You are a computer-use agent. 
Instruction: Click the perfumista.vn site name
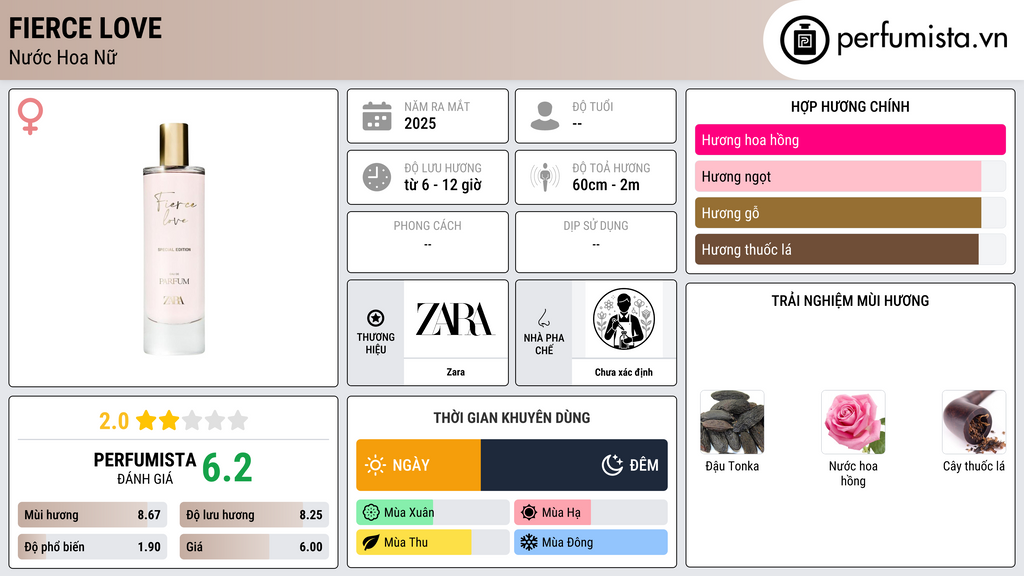tap(922, 38)
